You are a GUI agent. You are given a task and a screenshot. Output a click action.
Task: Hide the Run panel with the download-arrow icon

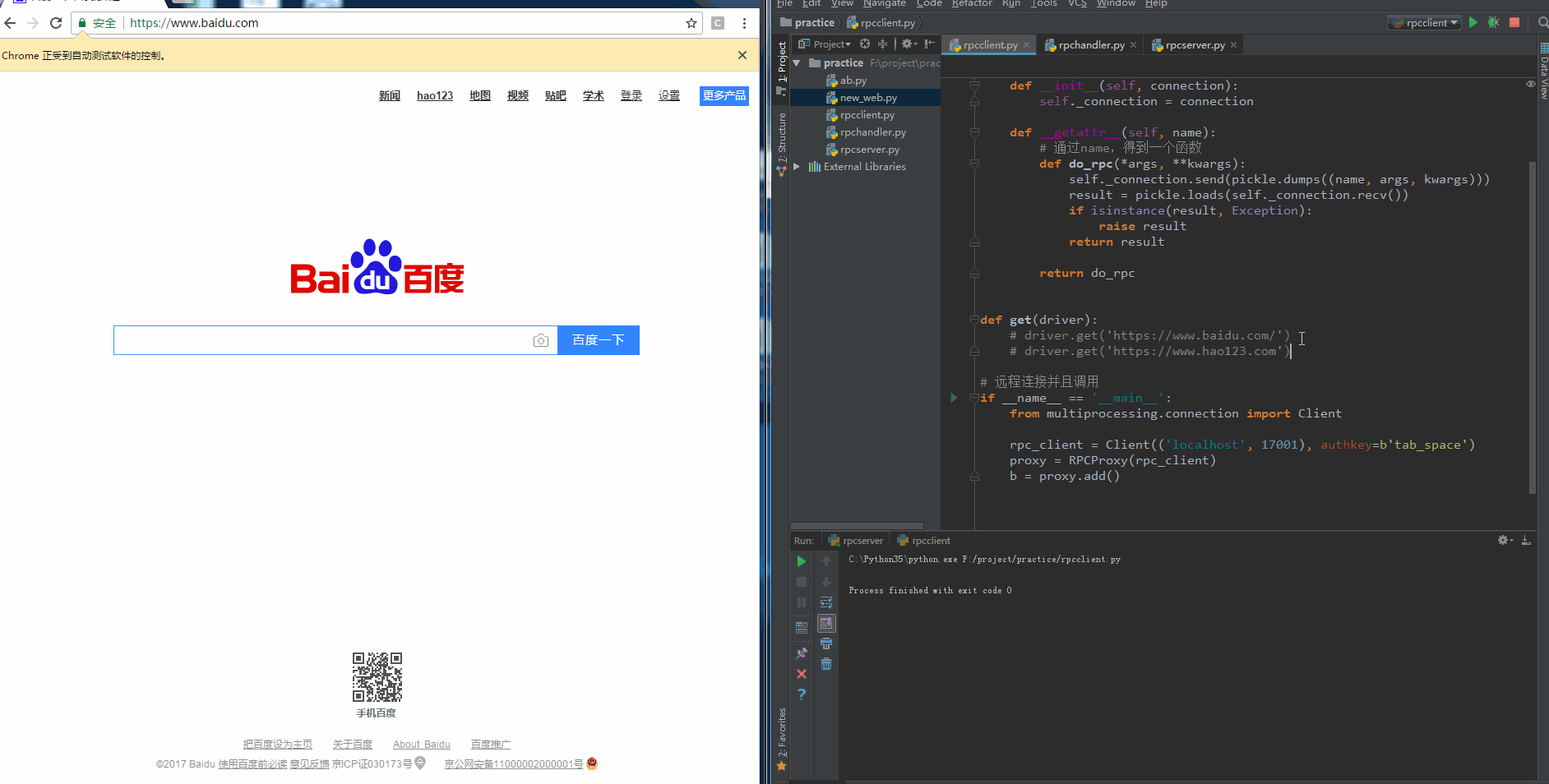tap(1526, 540)
